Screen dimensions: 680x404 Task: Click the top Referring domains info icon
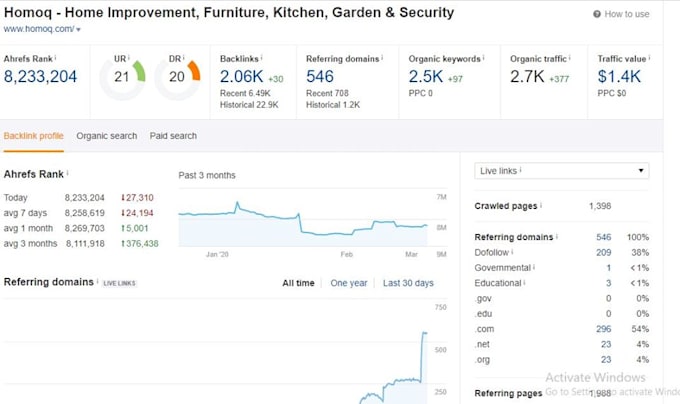coord(382,57)
